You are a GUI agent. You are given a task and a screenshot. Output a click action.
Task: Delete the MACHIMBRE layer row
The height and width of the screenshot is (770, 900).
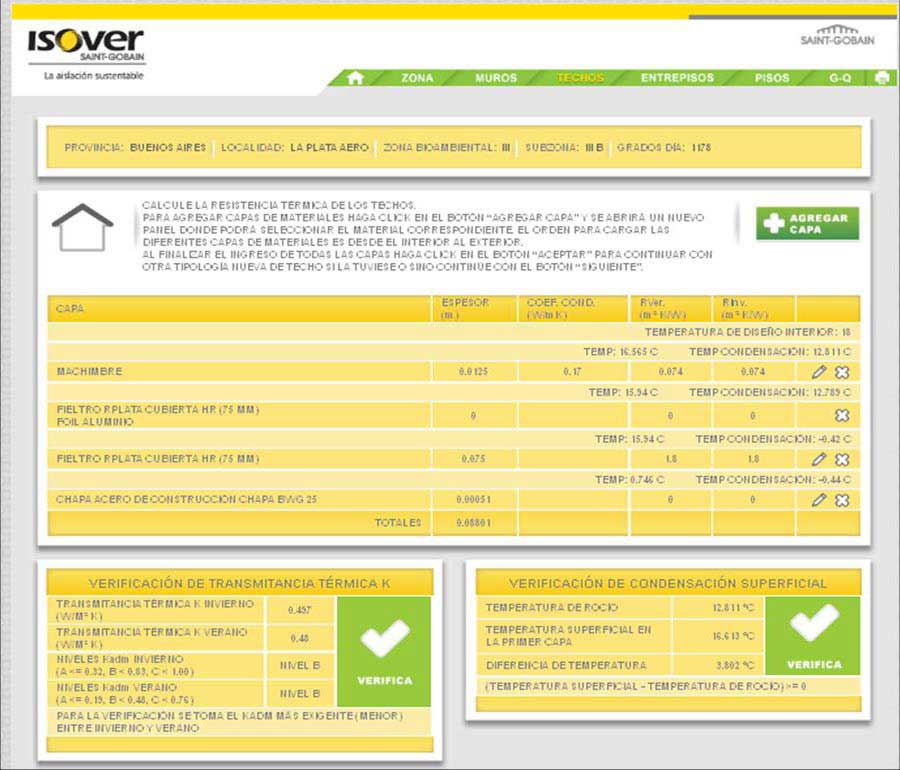pos(842,372)
